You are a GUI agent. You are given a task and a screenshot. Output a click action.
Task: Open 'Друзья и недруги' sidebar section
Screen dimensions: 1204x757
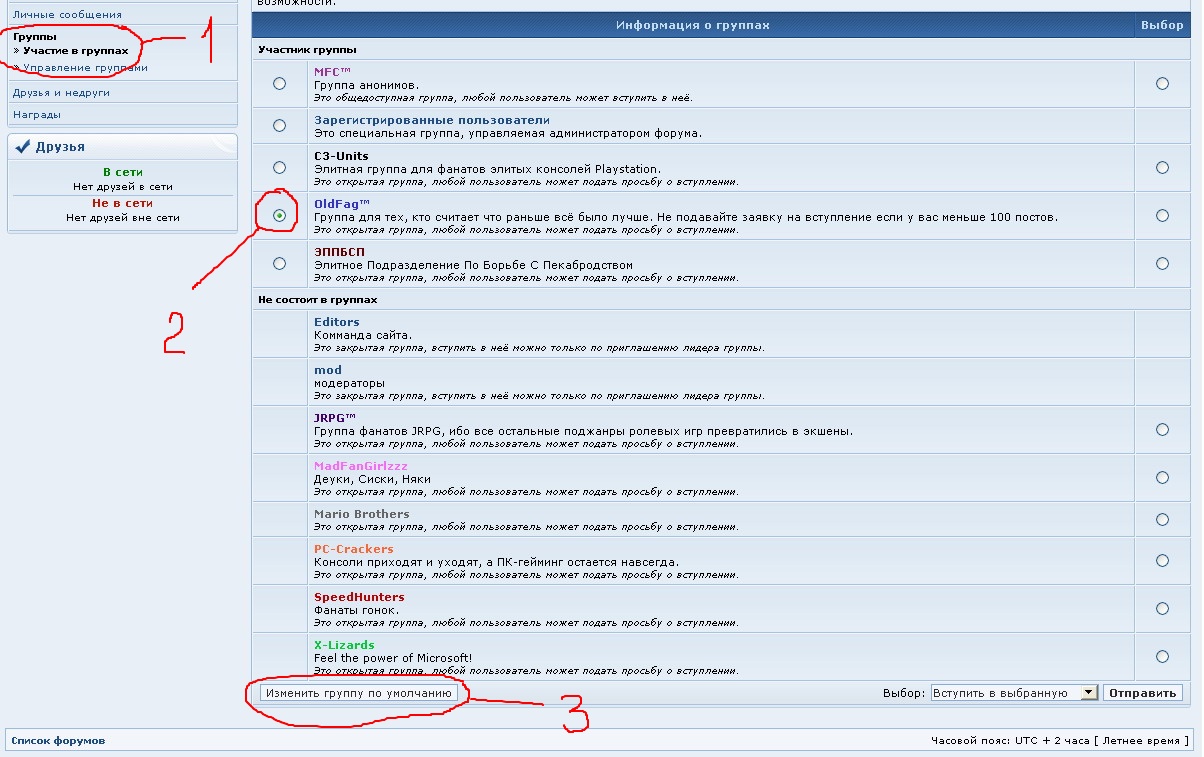click(61, 92)
